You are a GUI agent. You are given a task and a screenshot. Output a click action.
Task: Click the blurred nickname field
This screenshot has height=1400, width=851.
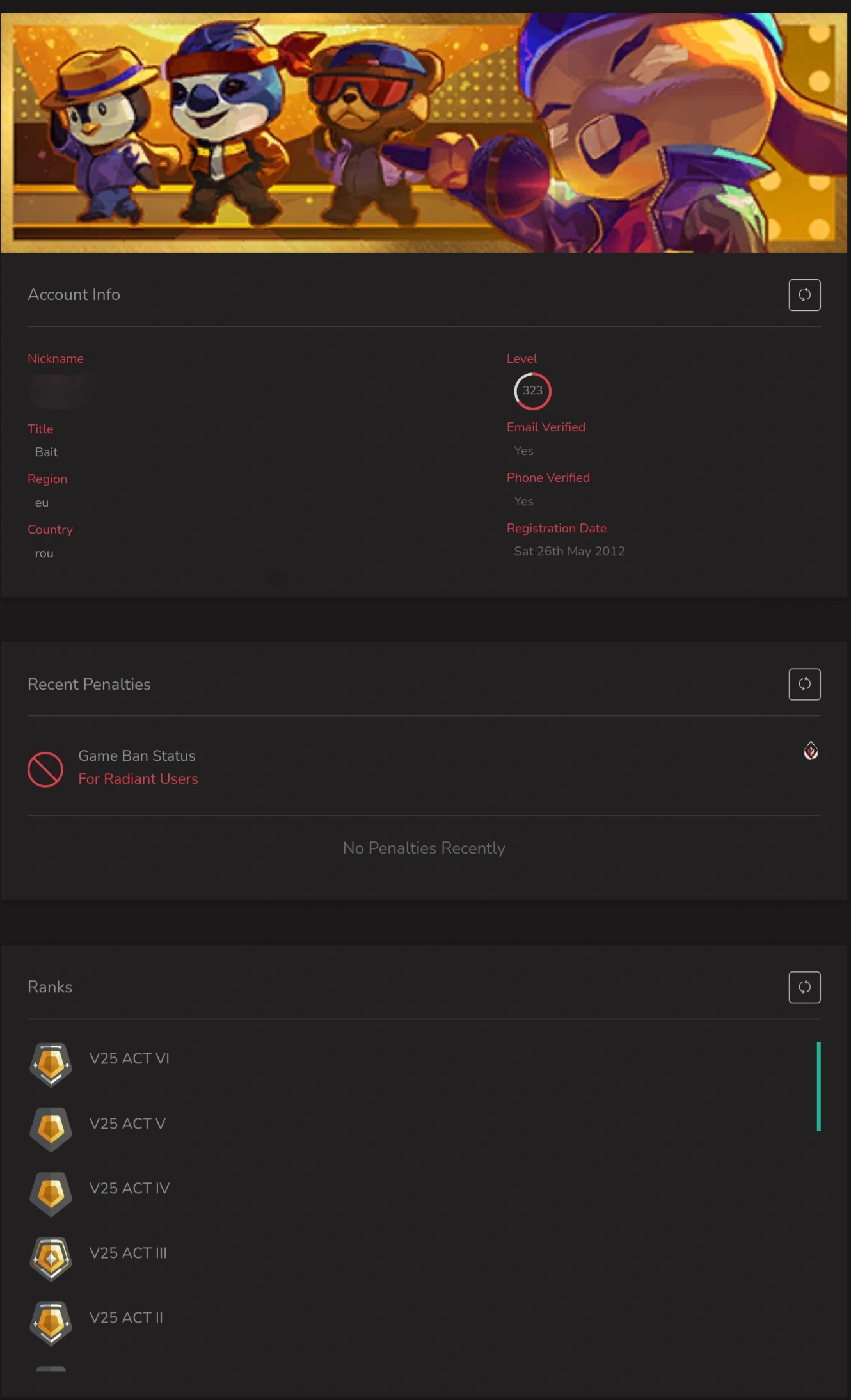pos(62,390)
